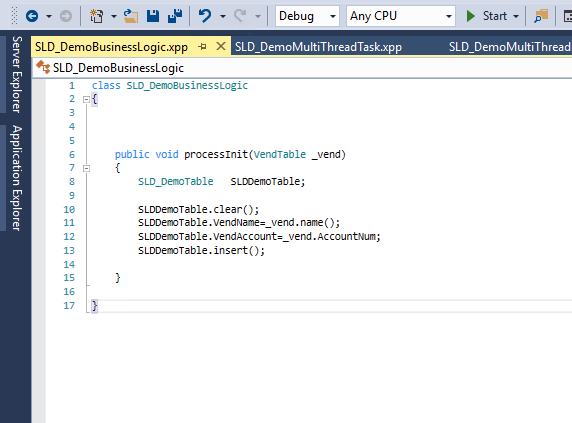This screenshot has width=572, height=423.
Task: Open the Debug configuration dropdown
Action: point(307,16)
